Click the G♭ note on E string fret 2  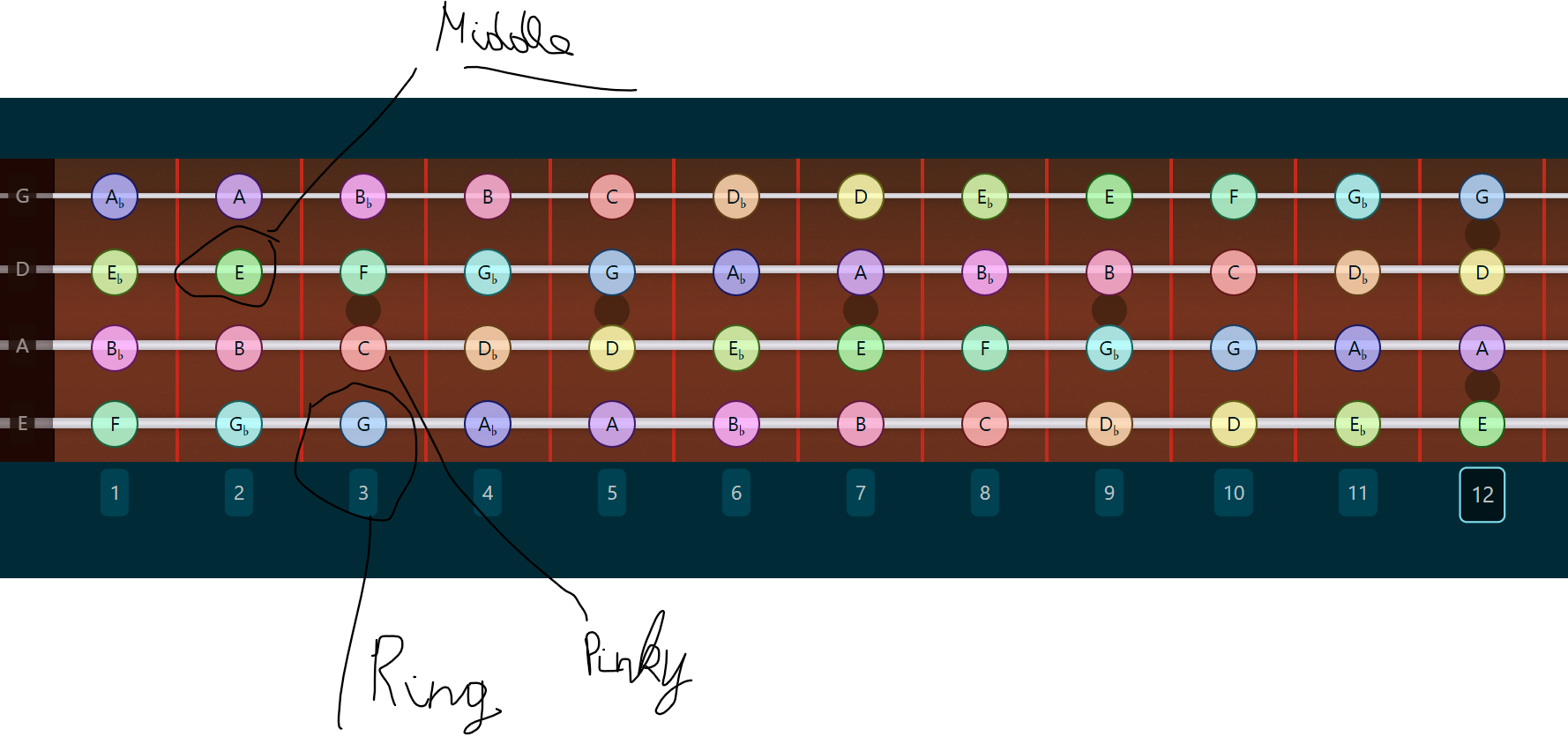pyautogui.click(x=239, y=424)
